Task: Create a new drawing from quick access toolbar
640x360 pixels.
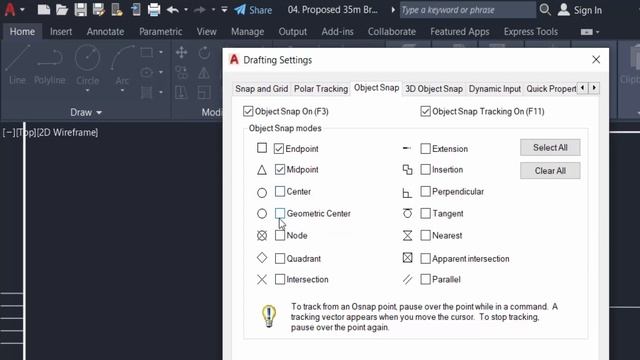Action: click(x=43, y=9)
